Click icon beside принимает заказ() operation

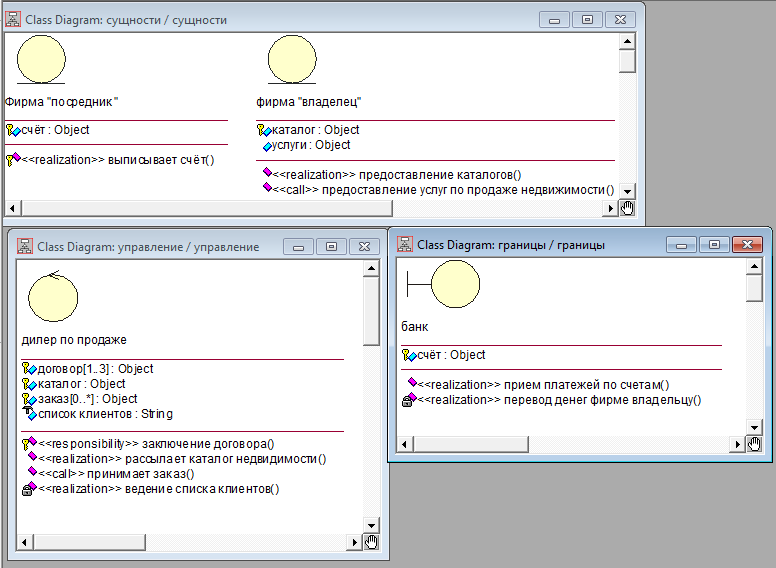pos(33,471)
